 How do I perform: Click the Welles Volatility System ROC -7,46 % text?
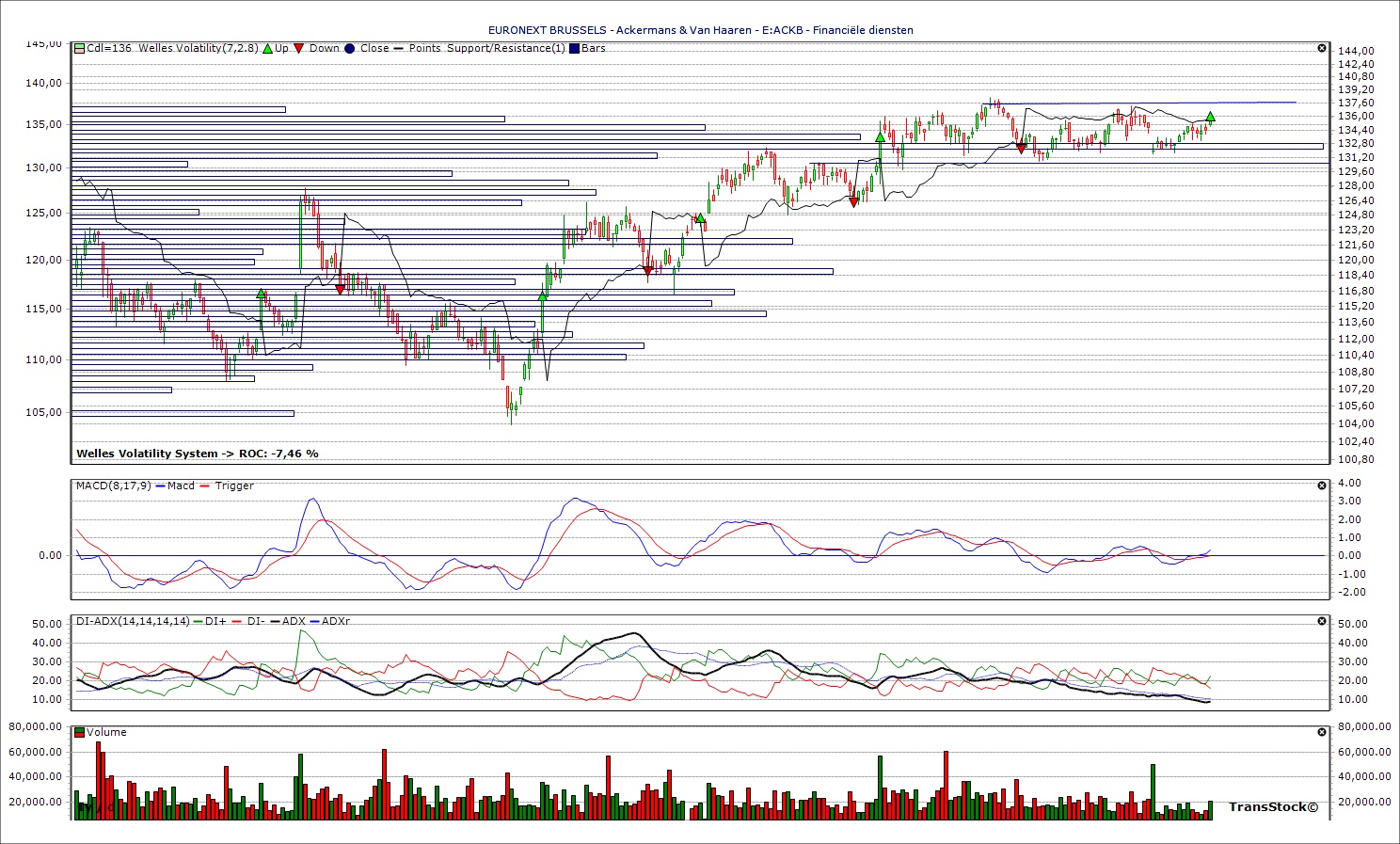(x=198, y=454)
